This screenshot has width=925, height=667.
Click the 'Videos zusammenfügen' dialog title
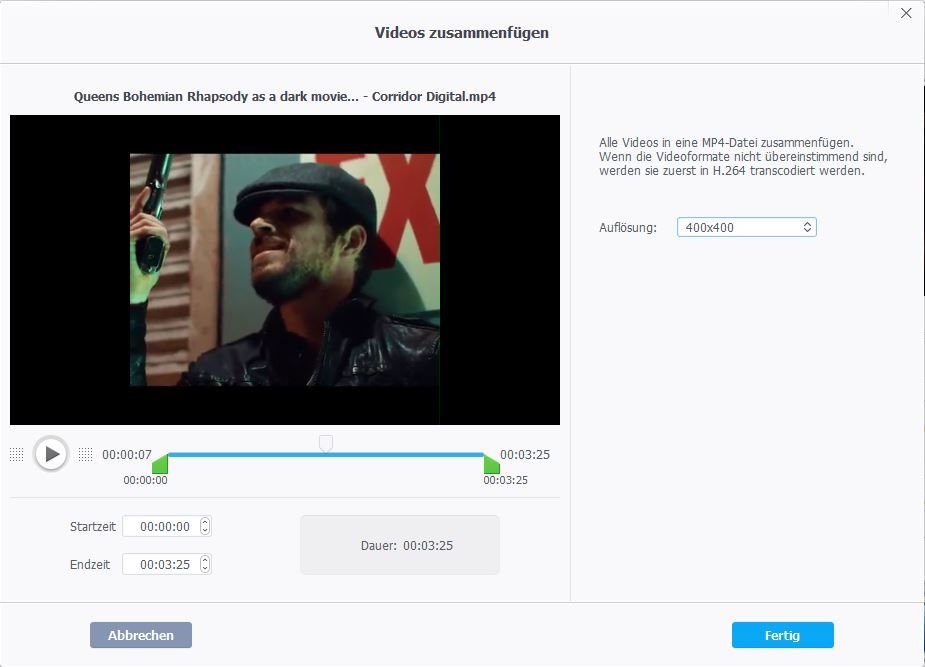click(x=462, y=32)
